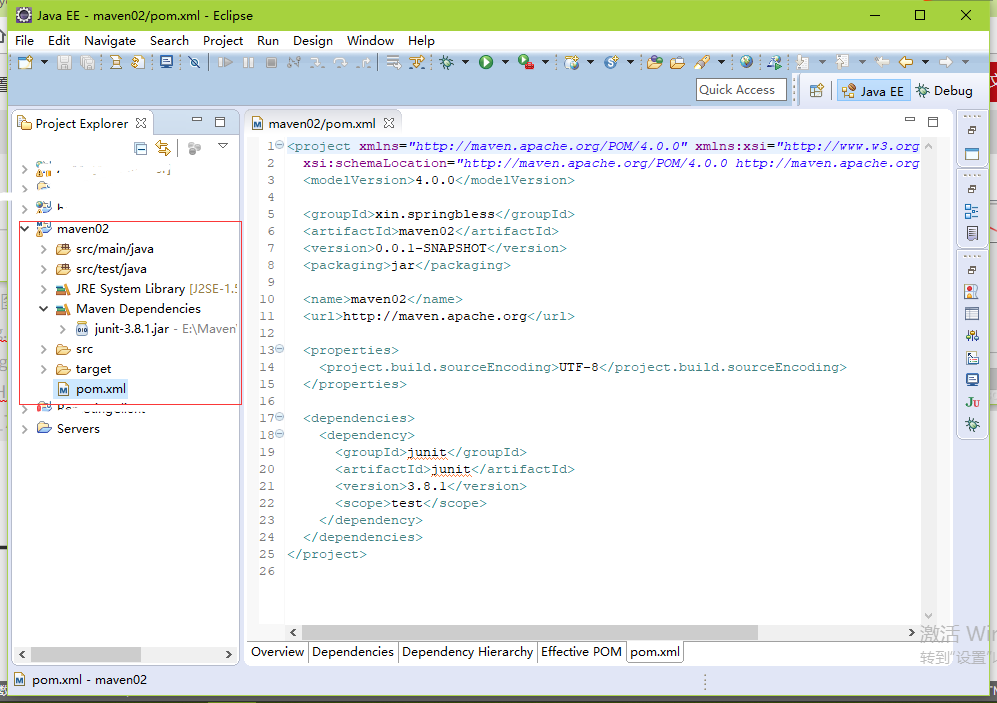
Task: Click the New wizard toolbar icon
Action: coord(25,62)
